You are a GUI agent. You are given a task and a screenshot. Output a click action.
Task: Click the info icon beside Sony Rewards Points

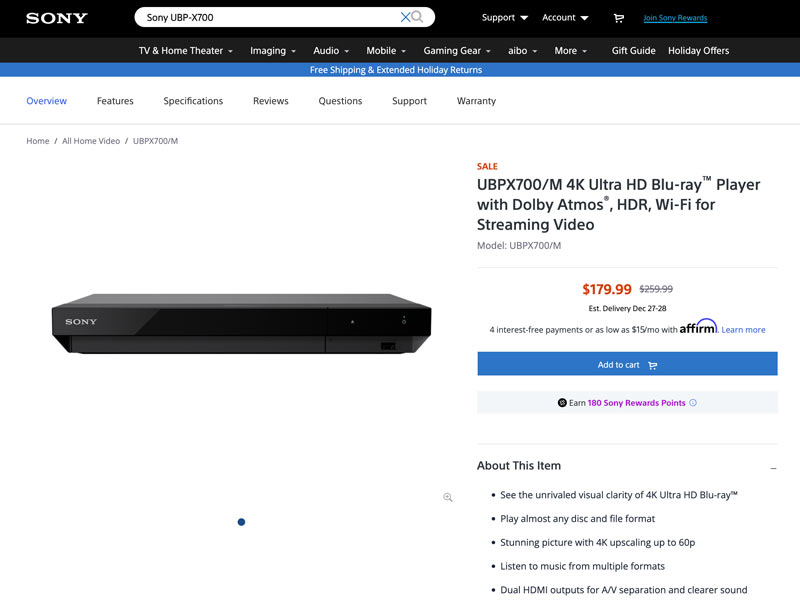692,402
